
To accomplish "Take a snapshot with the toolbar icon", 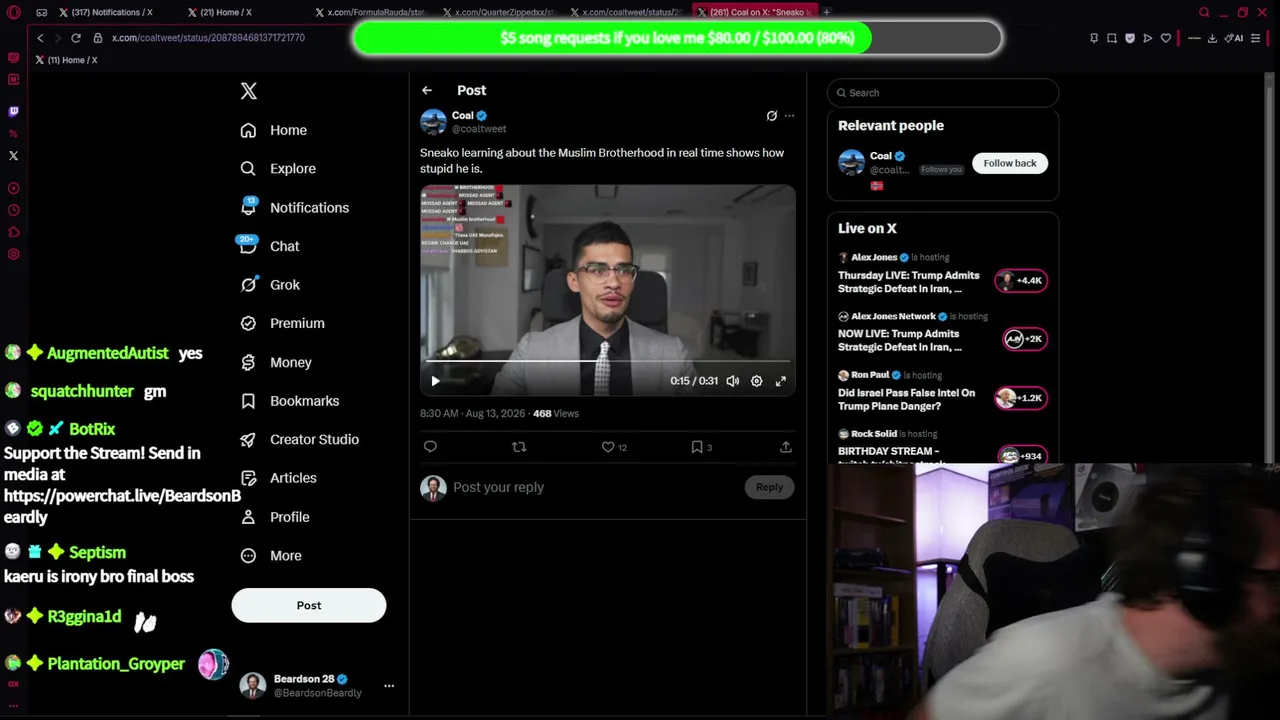I will pos(1112,38).
